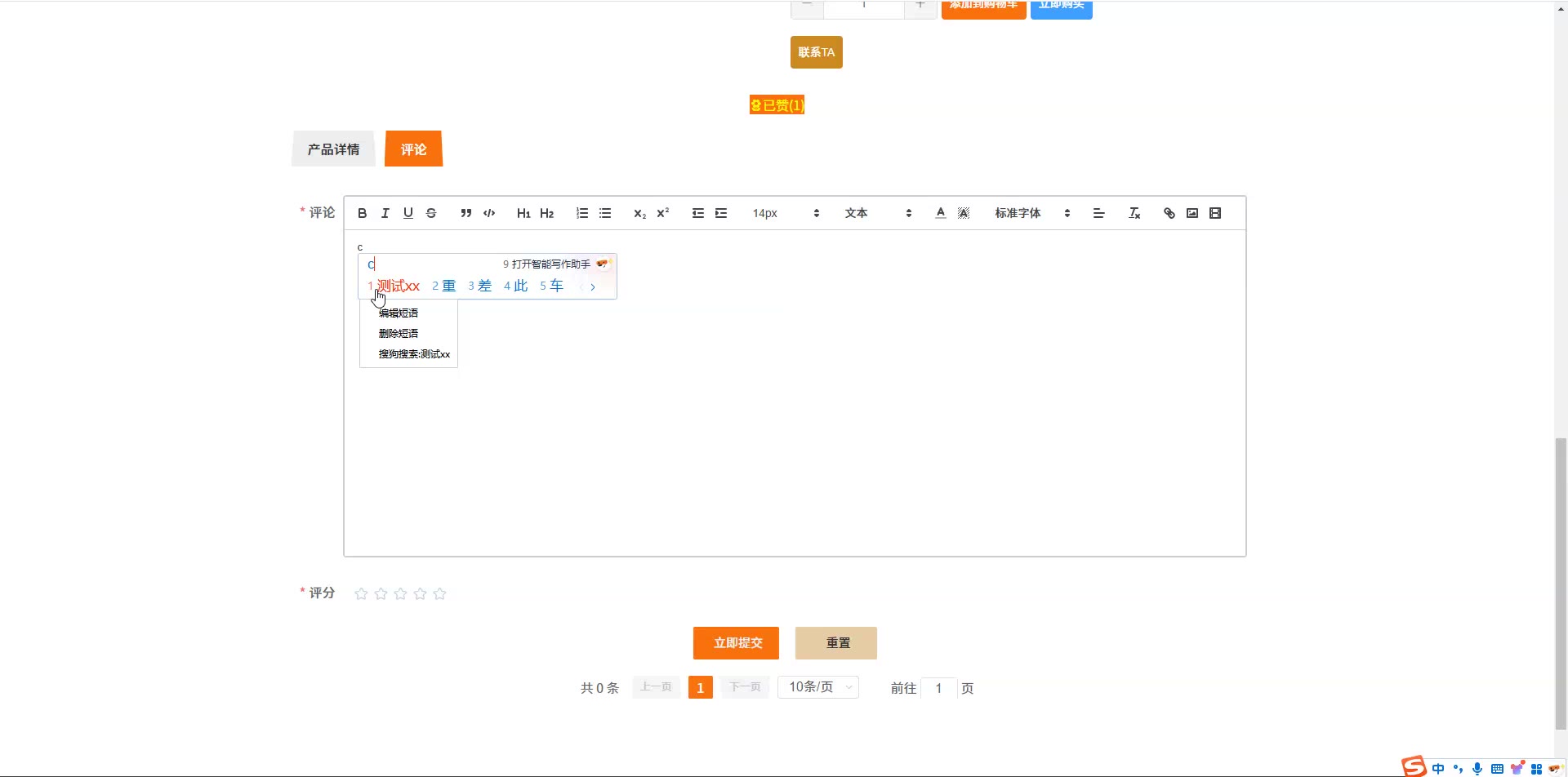The image size is (1568, 777).
Task: Focus the 前往 page number input
Action: click(939, 688)
